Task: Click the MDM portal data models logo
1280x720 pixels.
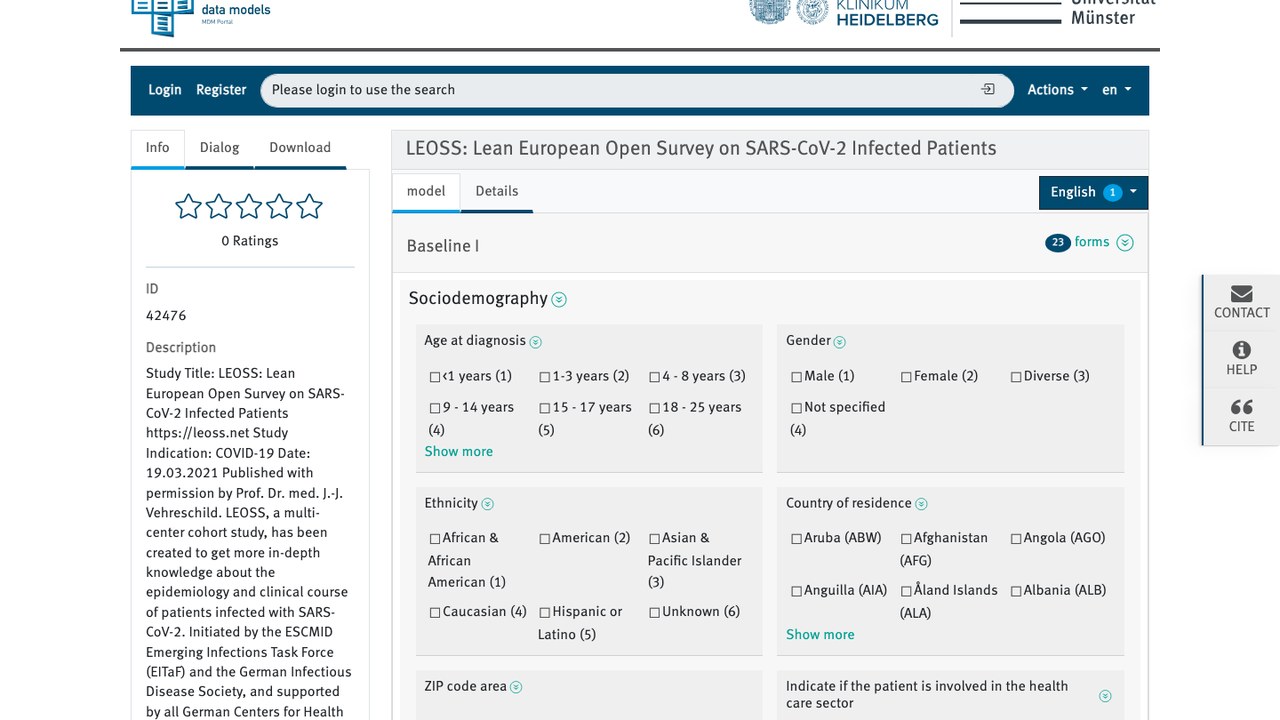Action: 201,17
